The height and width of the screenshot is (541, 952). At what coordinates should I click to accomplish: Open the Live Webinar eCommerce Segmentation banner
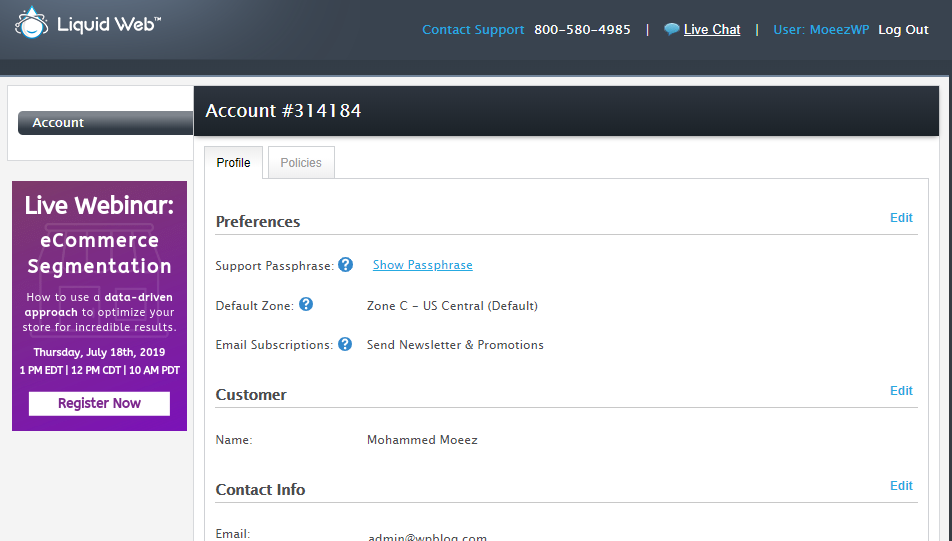[100, 306]
